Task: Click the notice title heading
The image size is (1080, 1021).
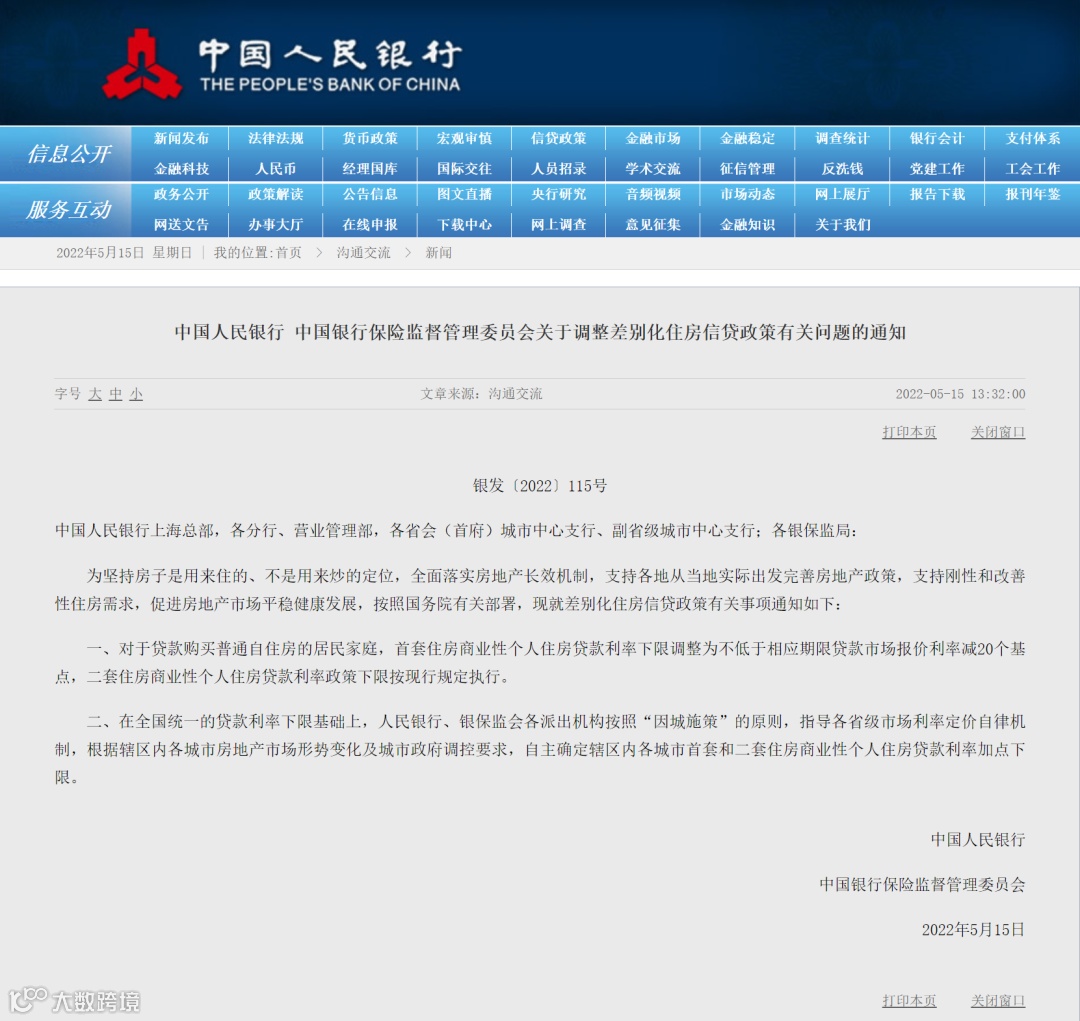Action: (x=540, y=332)
